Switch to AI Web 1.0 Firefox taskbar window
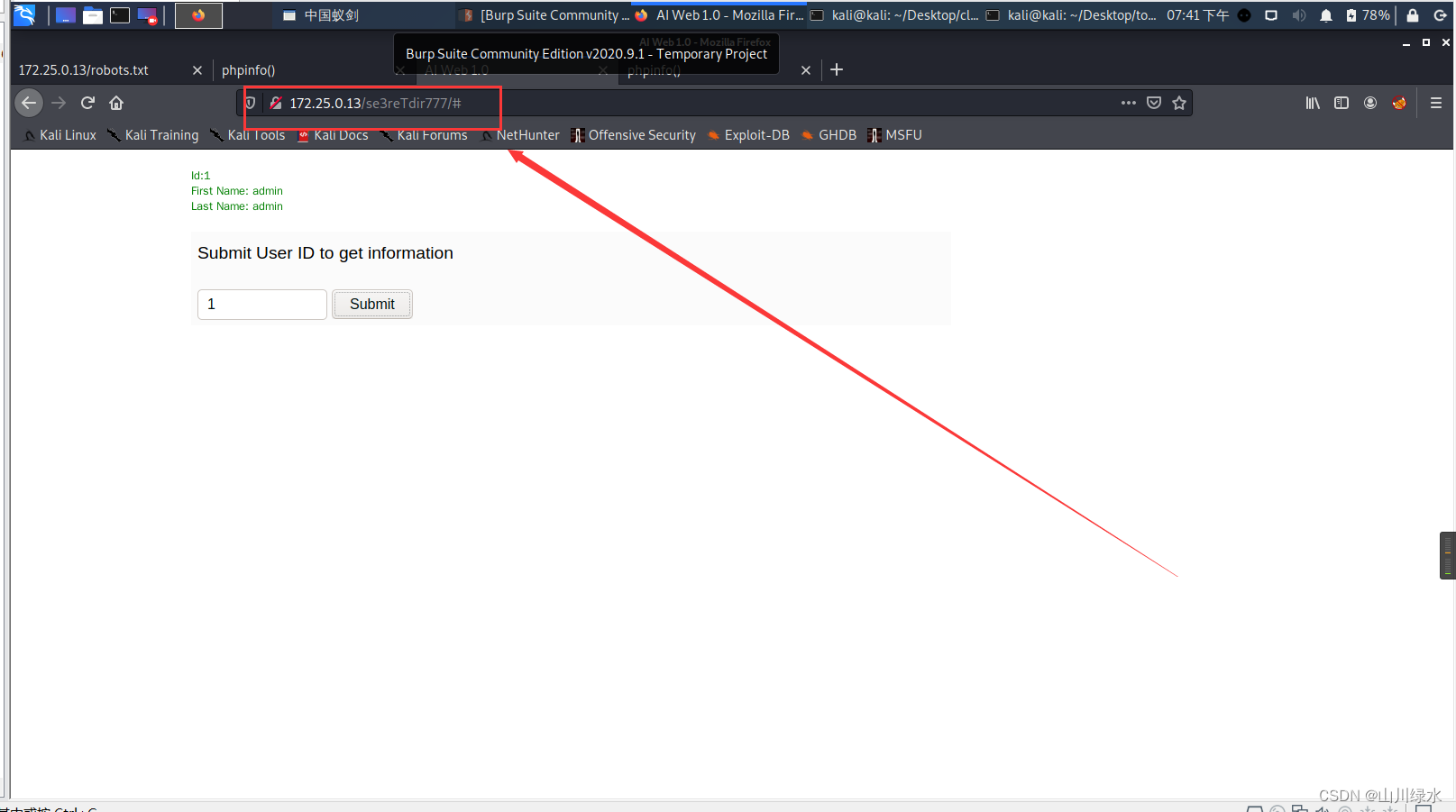Image resolution: width=1456 pixels, height=812 pixels. 719,15
